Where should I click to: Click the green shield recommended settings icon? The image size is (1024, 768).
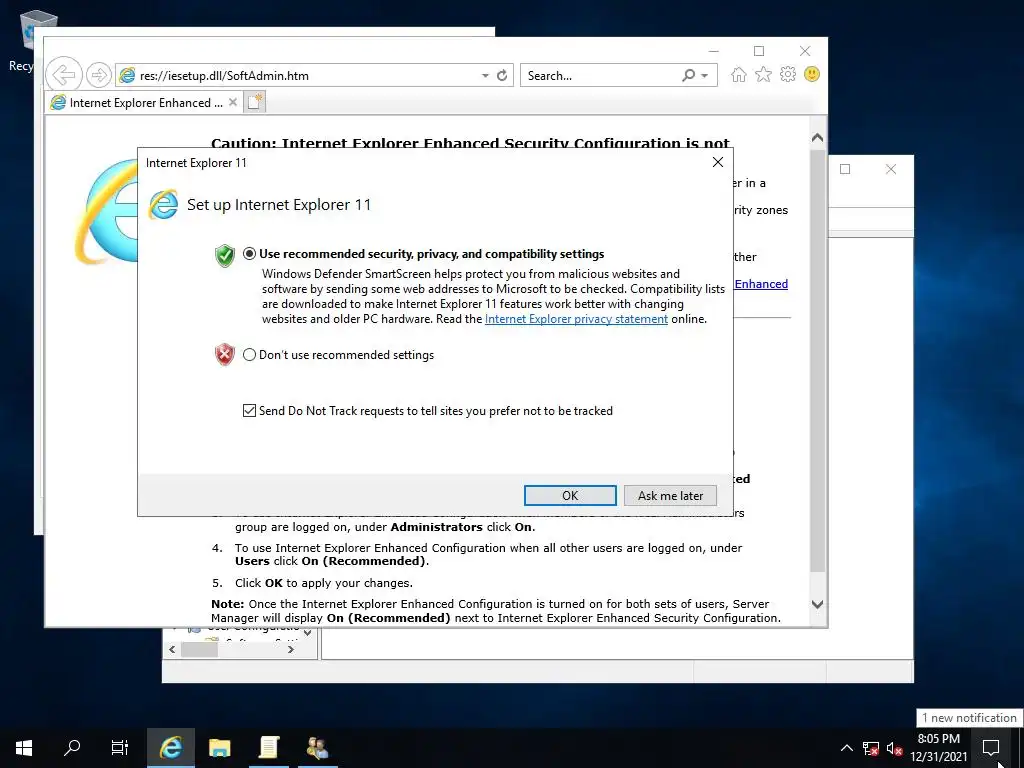click(x=225, y=255)
